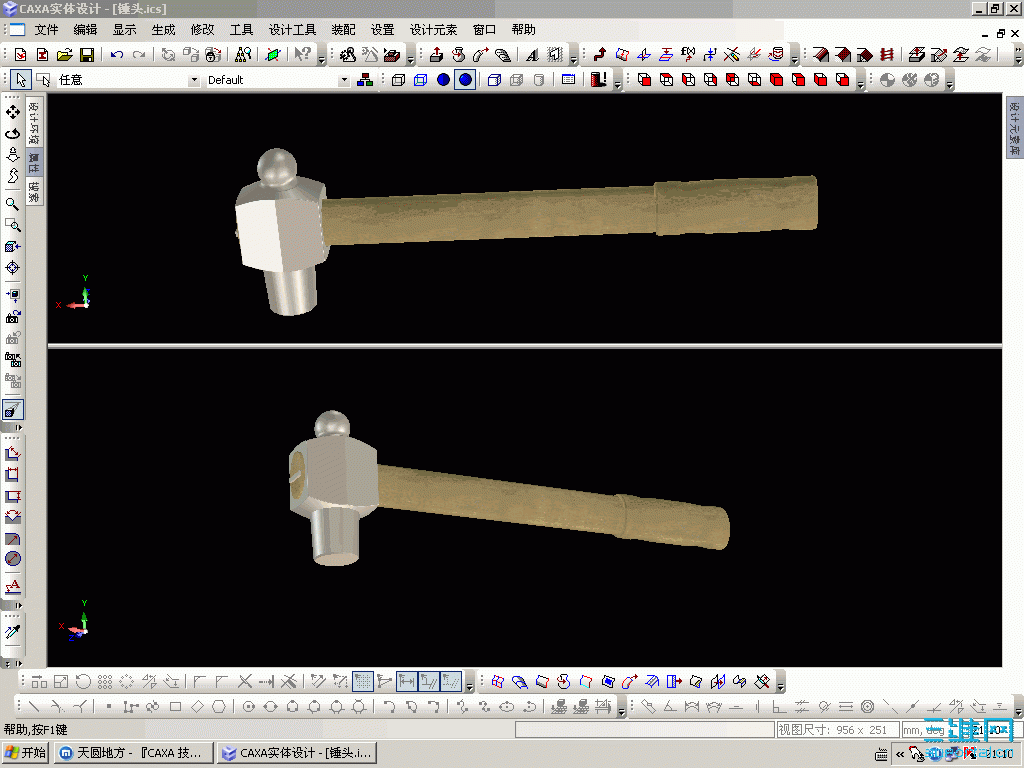Screen dimensions: 1024x768
Task: Choose the extrude shape tool icon
Action: 436,54
